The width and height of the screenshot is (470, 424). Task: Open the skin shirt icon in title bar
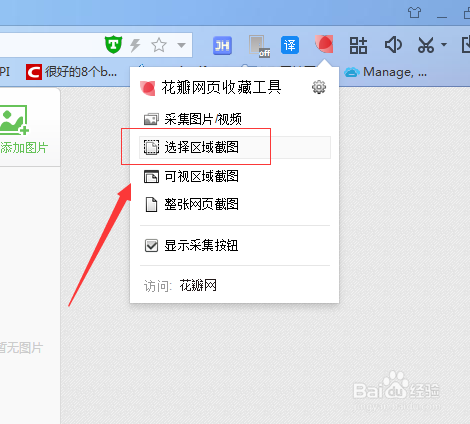click(x=414, y=13)
